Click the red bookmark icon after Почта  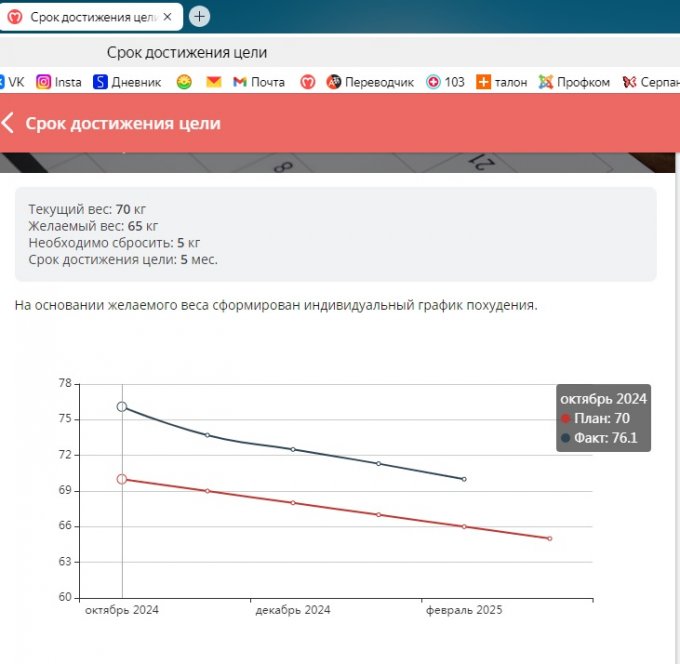(x=309, y=82)
